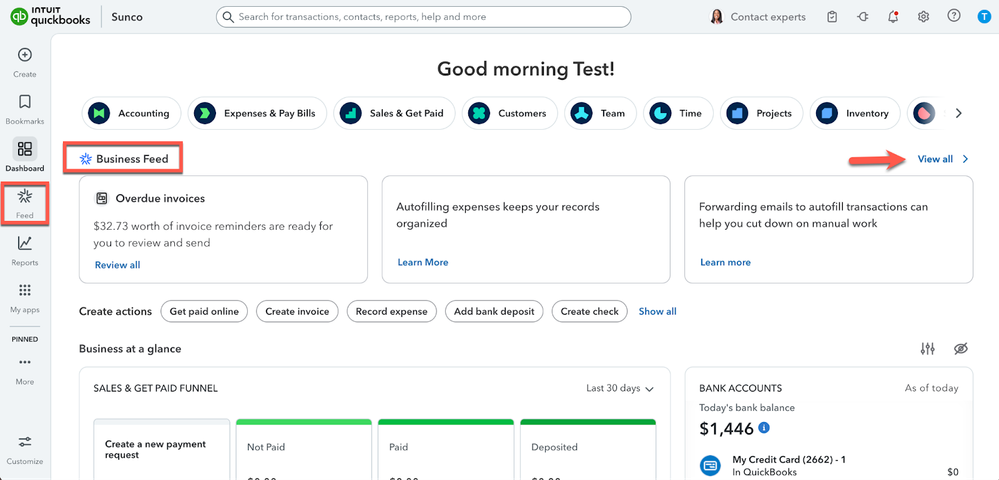Open My apps grid icon
This screenshot has width=999, height=480.
coord(25,291)
